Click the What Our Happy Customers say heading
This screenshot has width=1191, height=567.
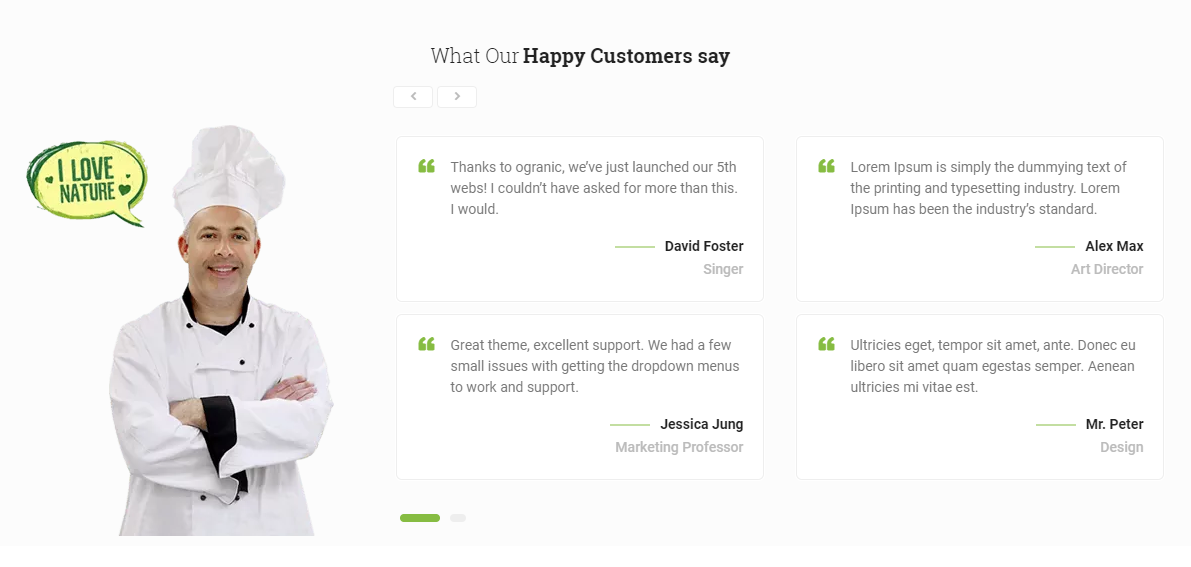pos(580,56)
